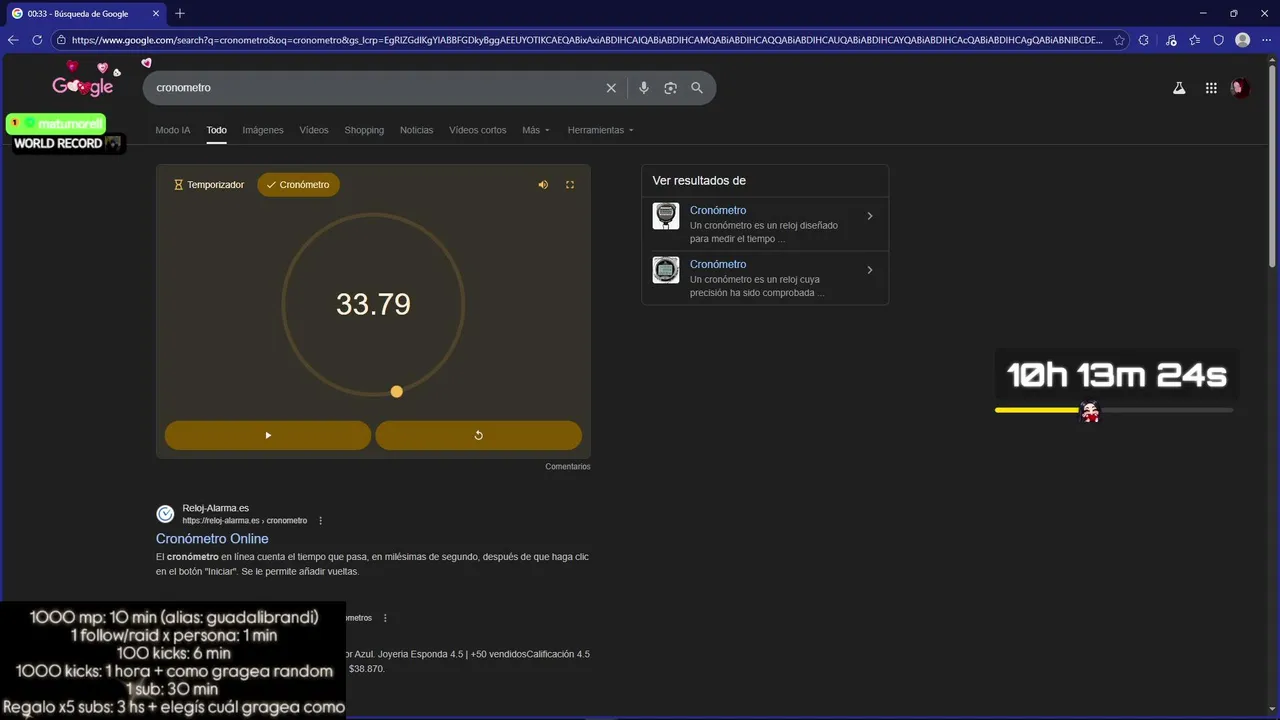This screenshot has height=720, width=1280.
Task: Open Vídeos cortos tab
Action: 478,130
